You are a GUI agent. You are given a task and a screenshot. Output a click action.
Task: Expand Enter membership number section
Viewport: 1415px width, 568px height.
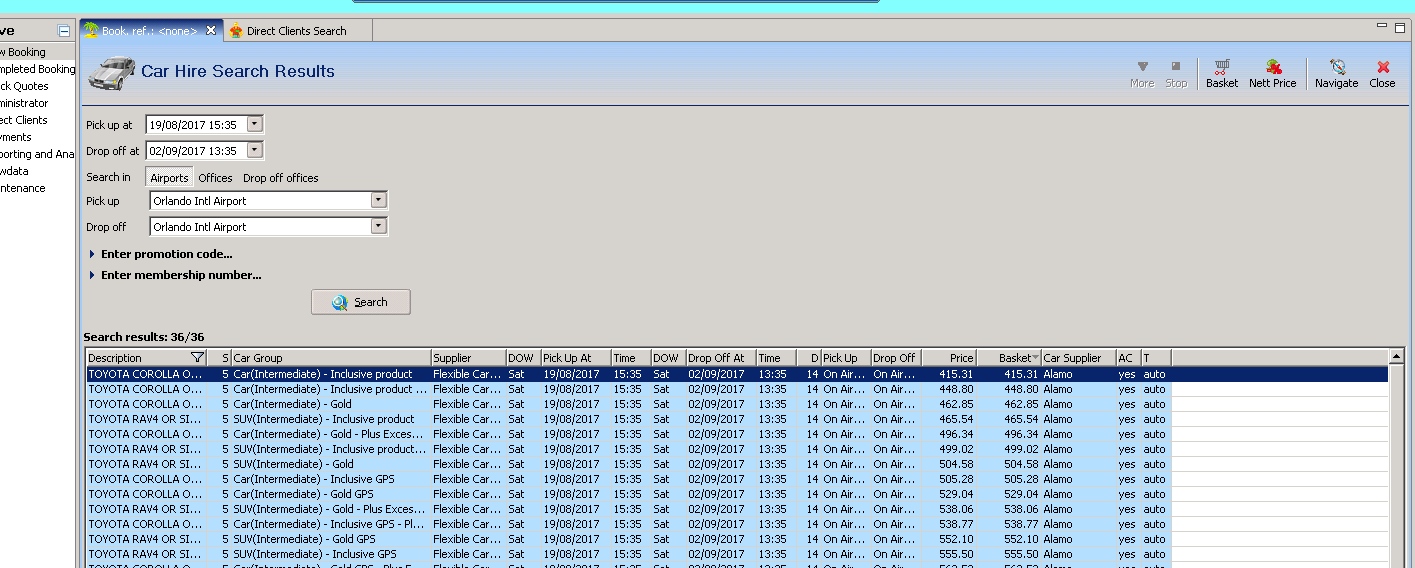click(x=175, y=275)
